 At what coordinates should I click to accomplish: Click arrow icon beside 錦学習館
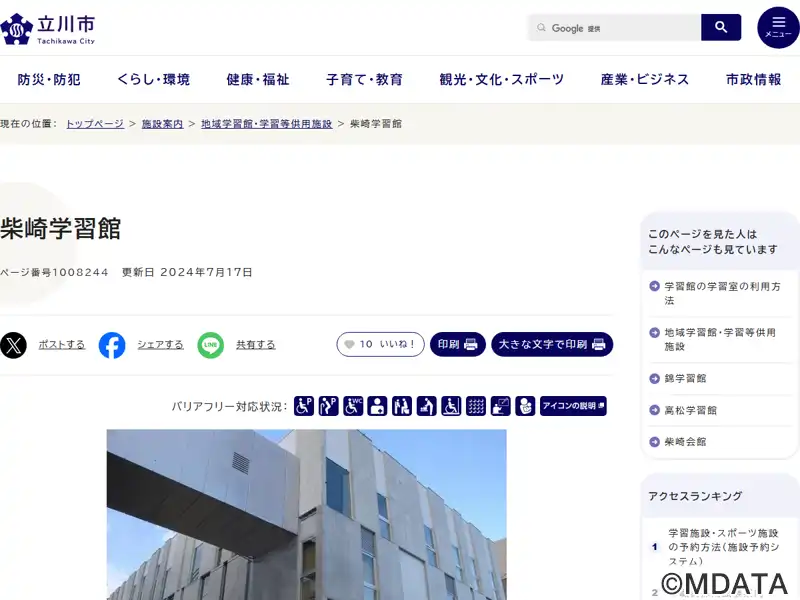click(x=655, y=379)
